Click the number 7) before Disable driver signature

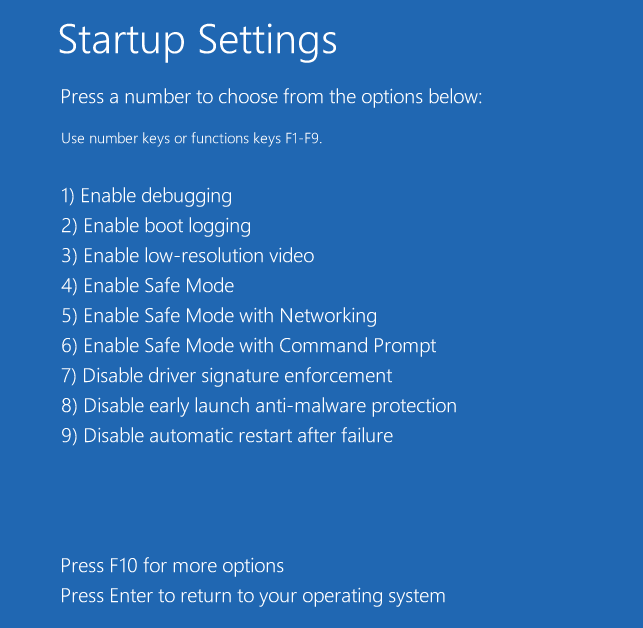click(x=68, y=376)
